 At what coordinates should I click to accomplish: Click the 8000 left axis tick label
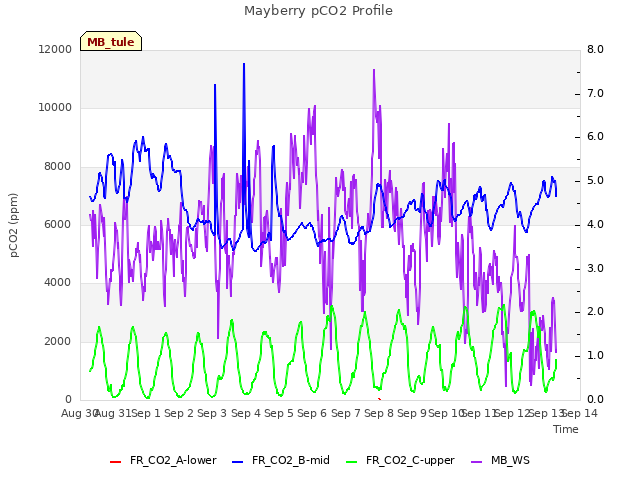point(58,167)
